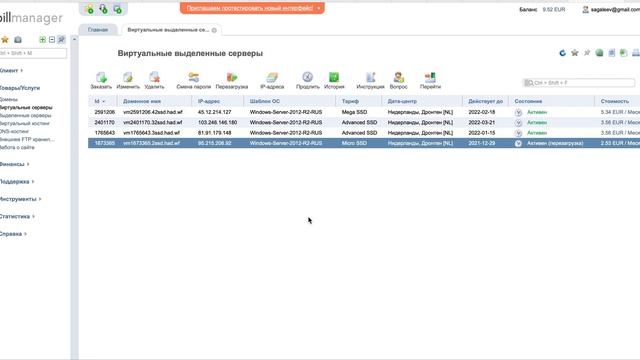Open Виртуальные серверы in sidebar

click(x=26, y=107)
